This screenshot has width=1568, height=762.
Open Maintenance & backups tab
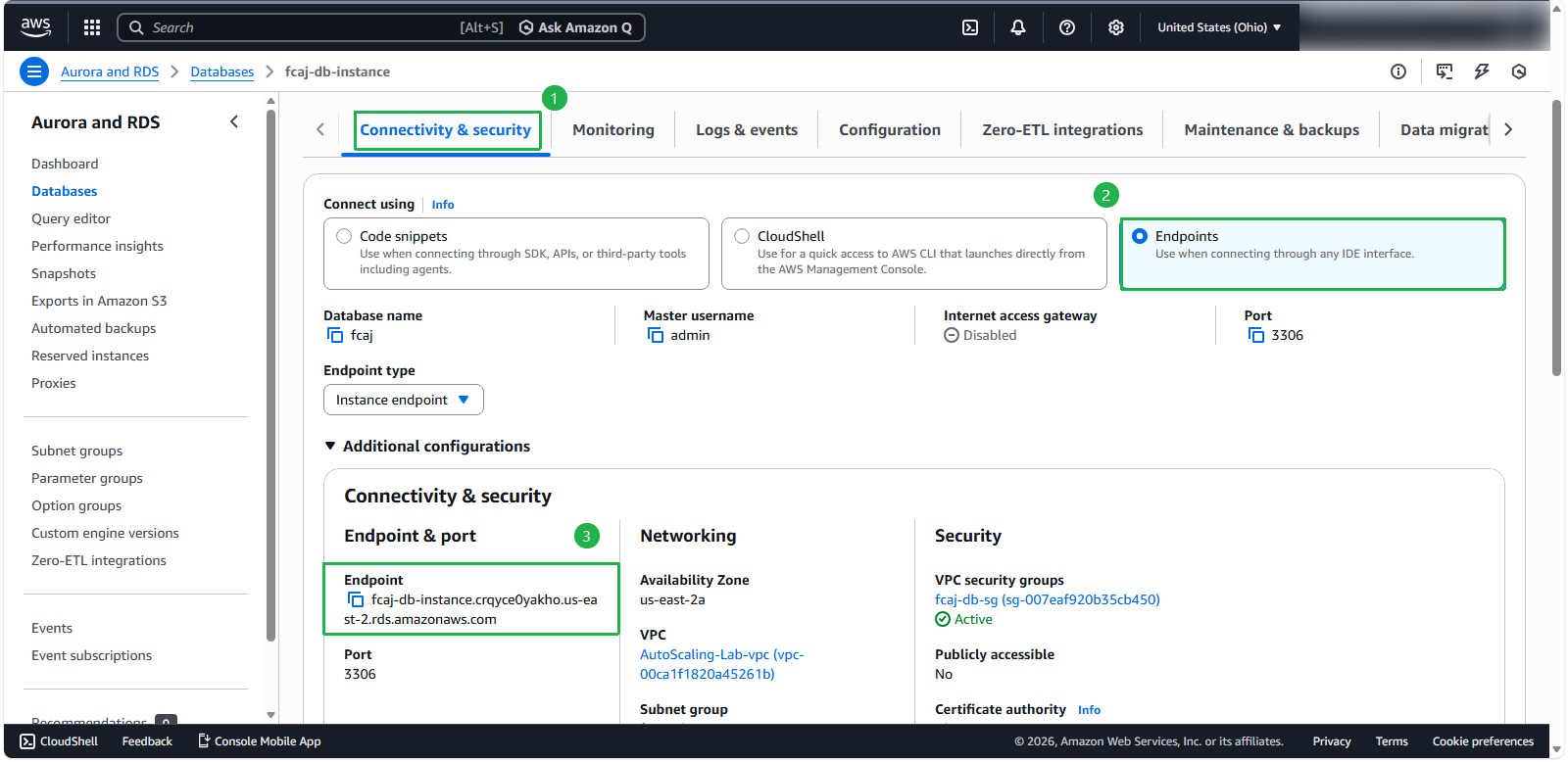tap(1272, 129)
